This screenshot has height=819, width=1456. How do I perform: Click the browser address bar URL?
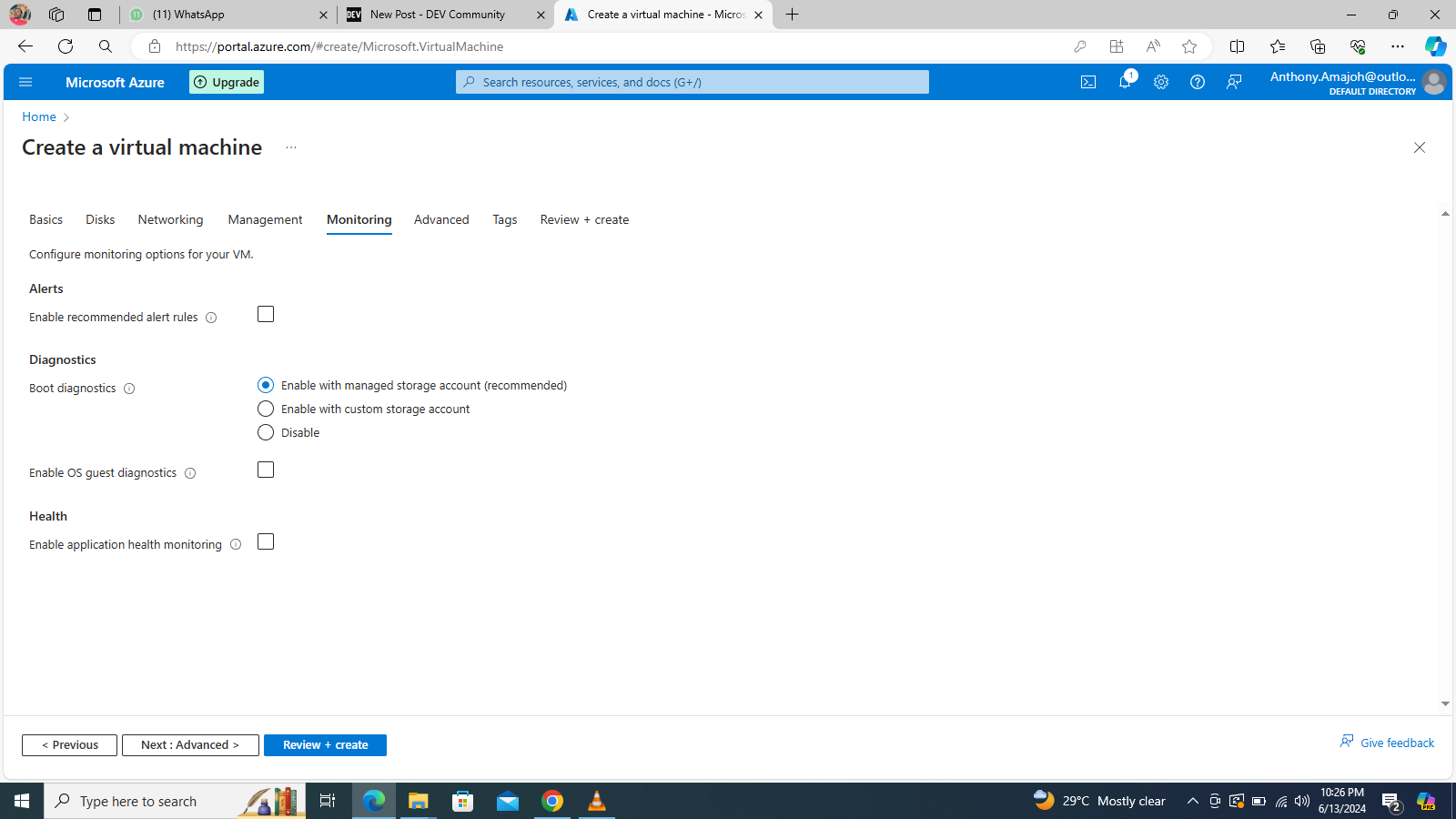(x=339, y=46)
